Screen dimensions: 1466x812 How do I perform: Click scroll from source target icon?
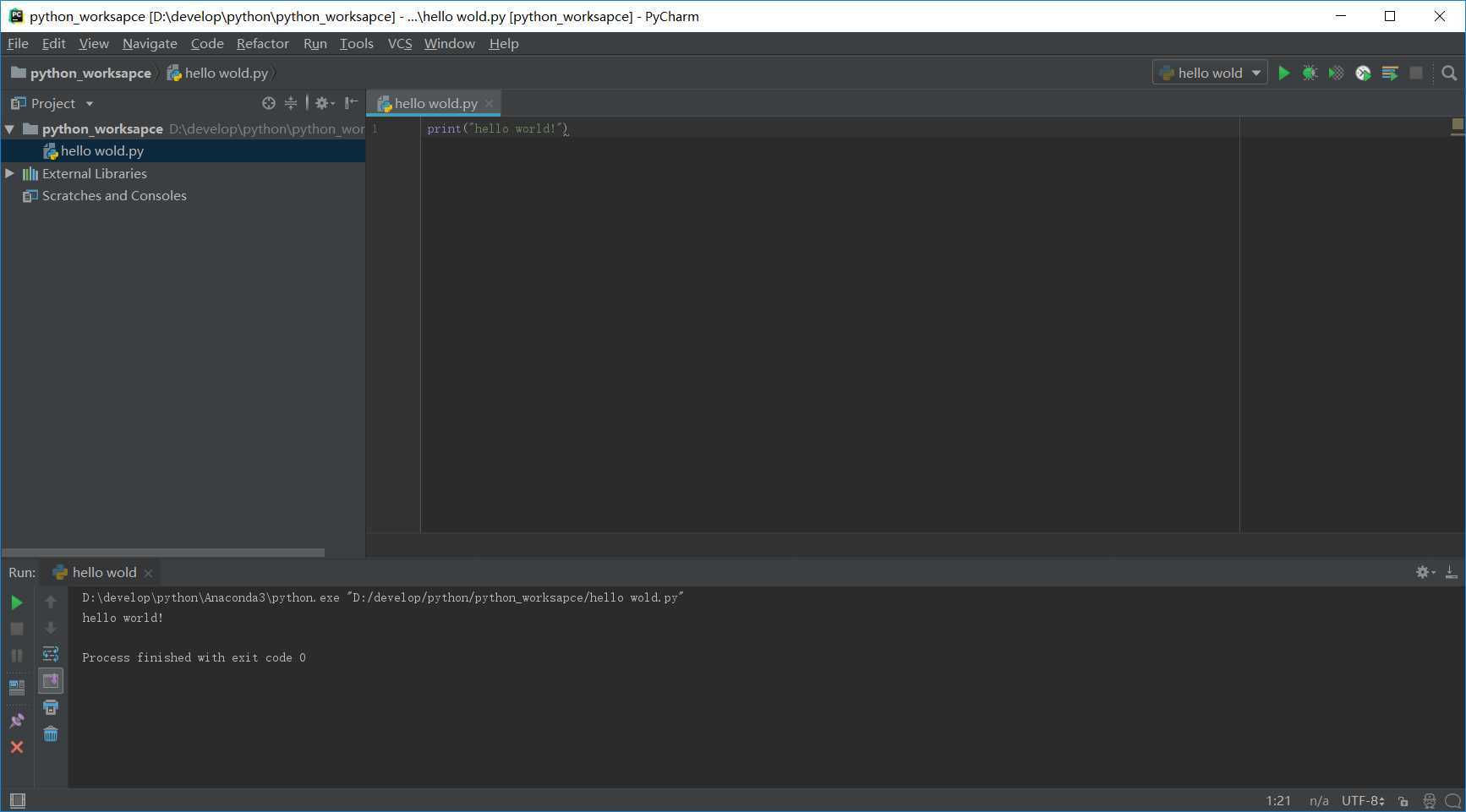pos(269,103)
